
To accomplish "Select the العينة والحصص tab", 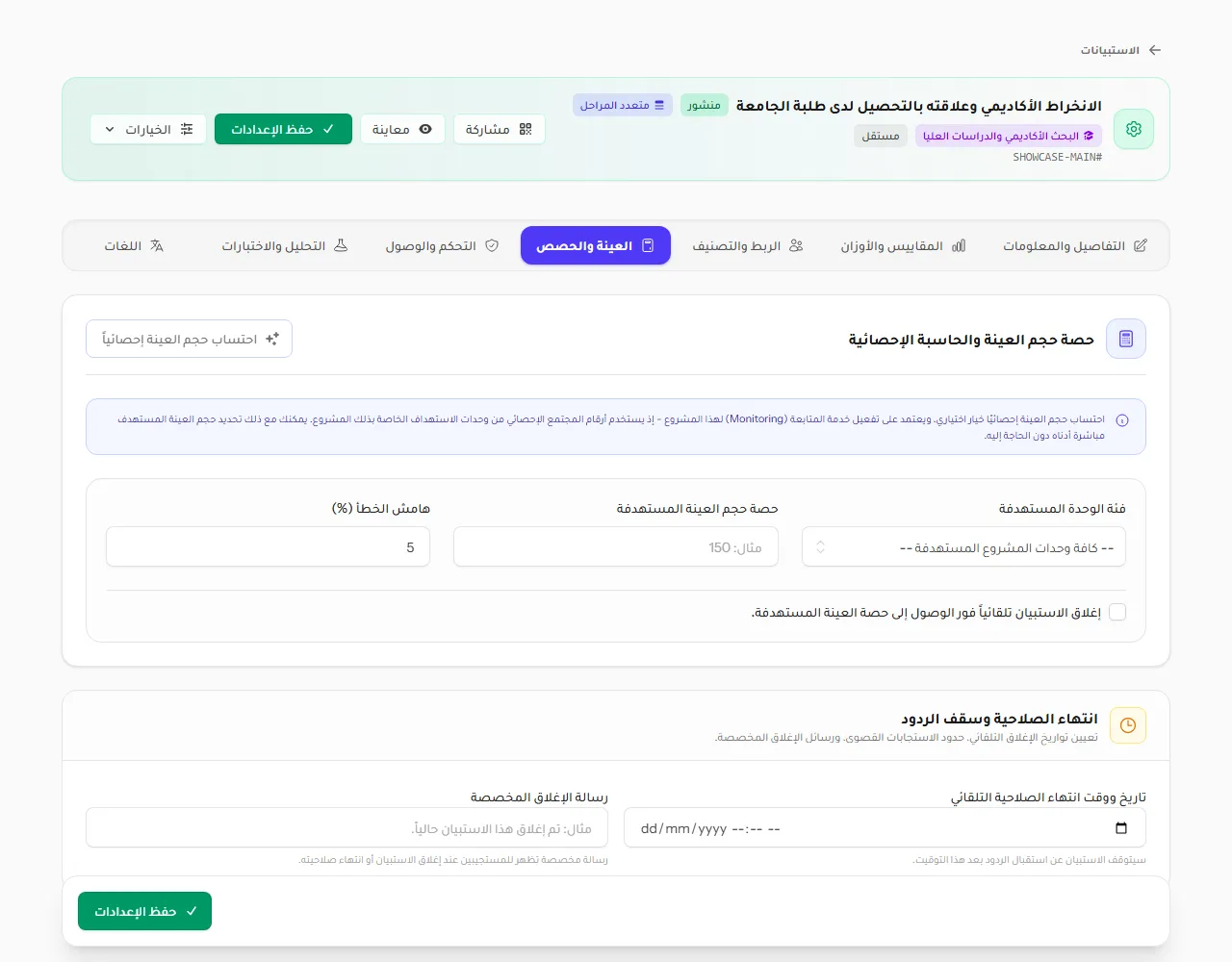I will point(596,245).
